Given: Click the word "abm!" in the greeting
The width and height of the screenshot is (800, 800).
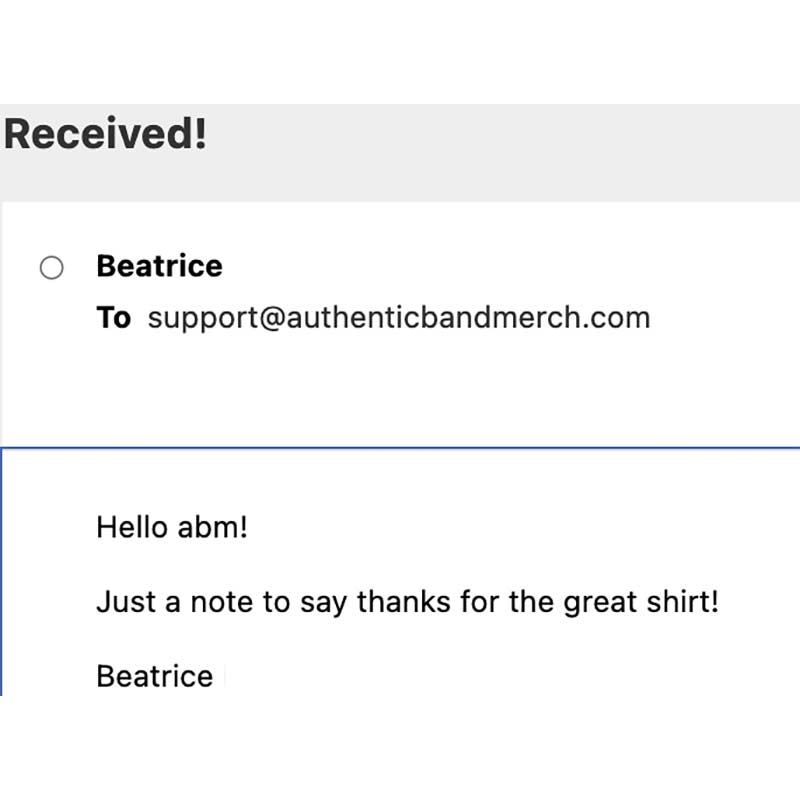Looking at the screenshot, I should coord(212,527).
